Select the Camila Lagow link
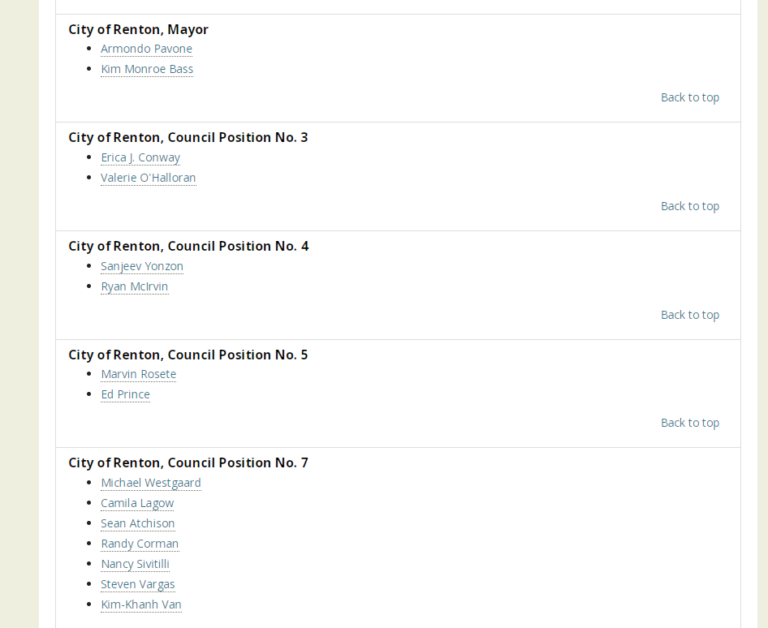Image resolution: width=768 pixels, height=628 pixels. click(137, 503)
